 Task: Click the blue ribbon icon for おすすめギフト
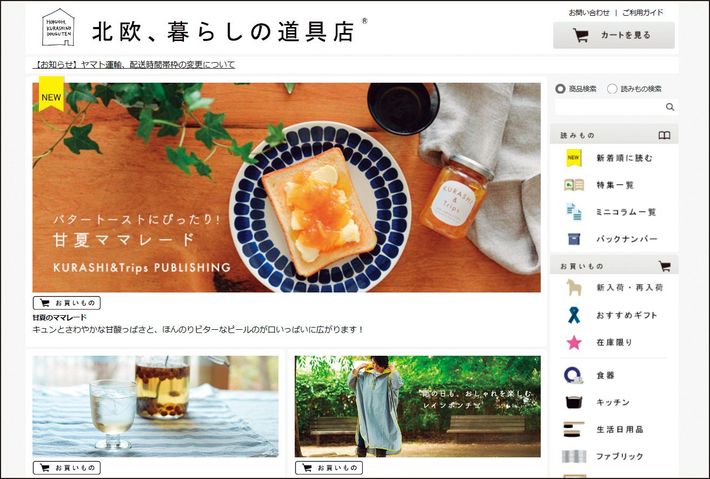[x=574, y=315]
